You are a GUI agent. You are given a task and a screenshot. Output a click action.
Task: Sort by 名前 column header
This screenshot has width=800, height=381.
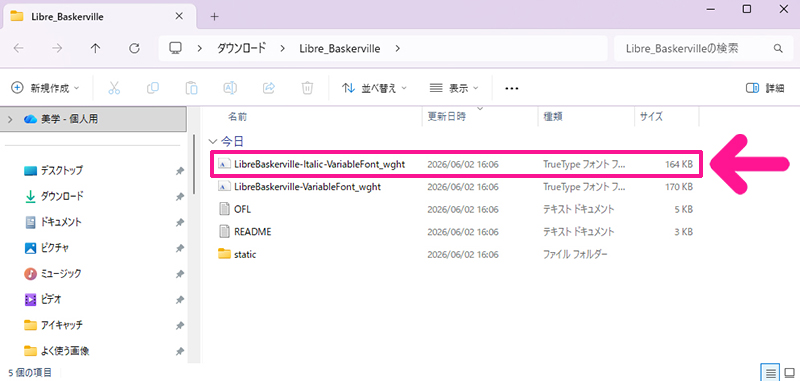click(x=237, y=117)
